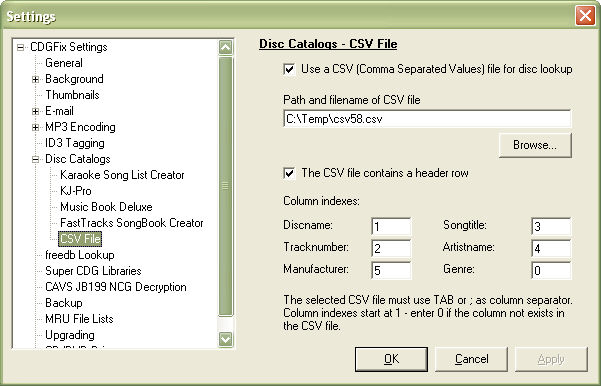This screenshot has width=601, height=386.
Task: Click the Songtitle column index field
Action: [551, 226]
